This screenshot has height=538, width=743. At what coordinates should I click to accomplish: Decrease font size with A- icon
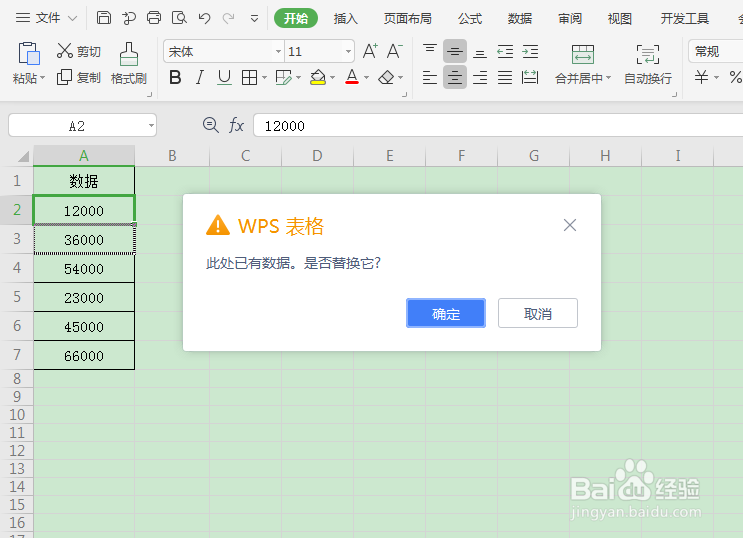click(x=394, y=51)
